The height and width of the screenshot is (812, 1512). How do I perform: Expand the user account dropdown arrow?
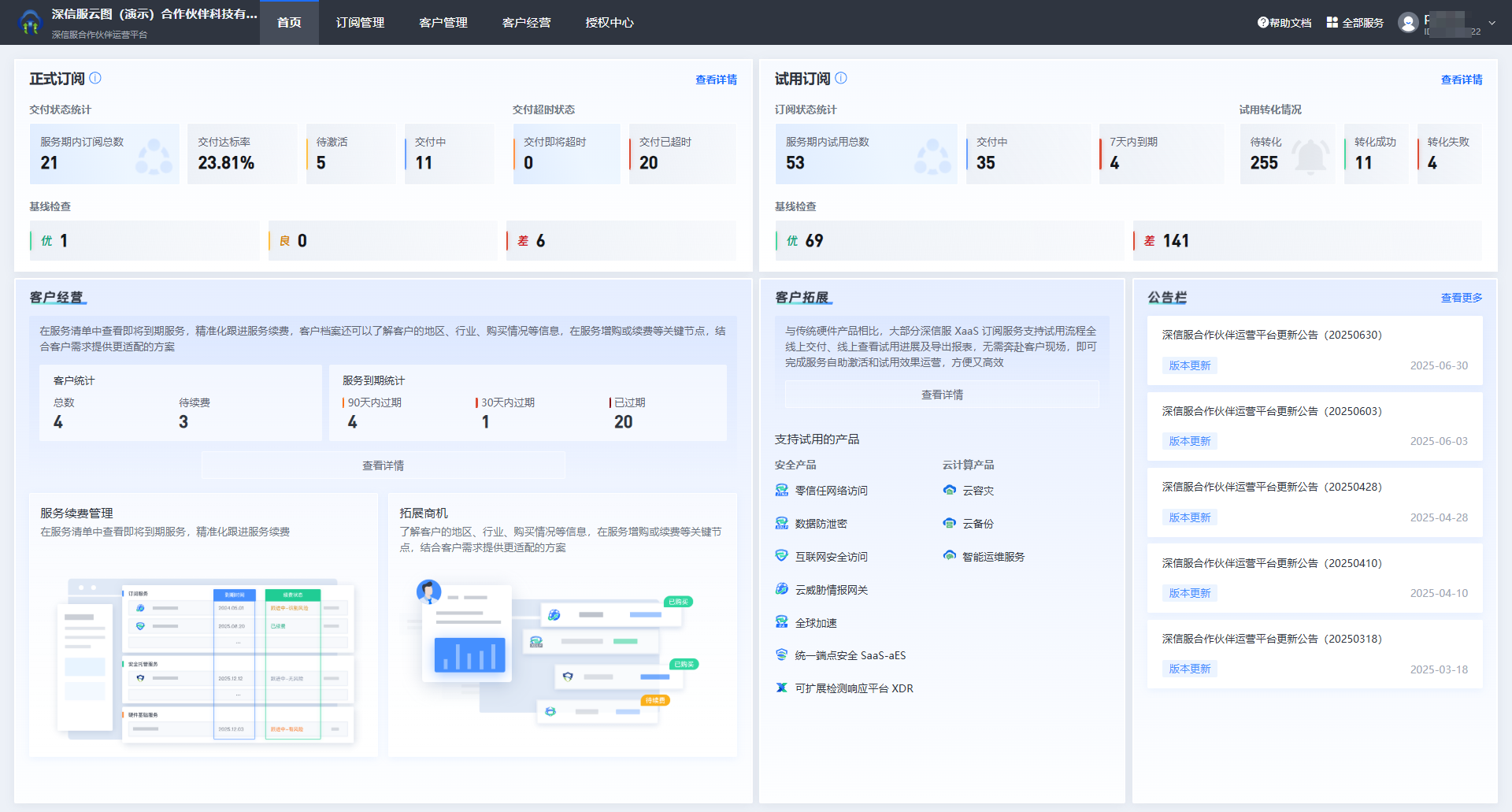1492,23
